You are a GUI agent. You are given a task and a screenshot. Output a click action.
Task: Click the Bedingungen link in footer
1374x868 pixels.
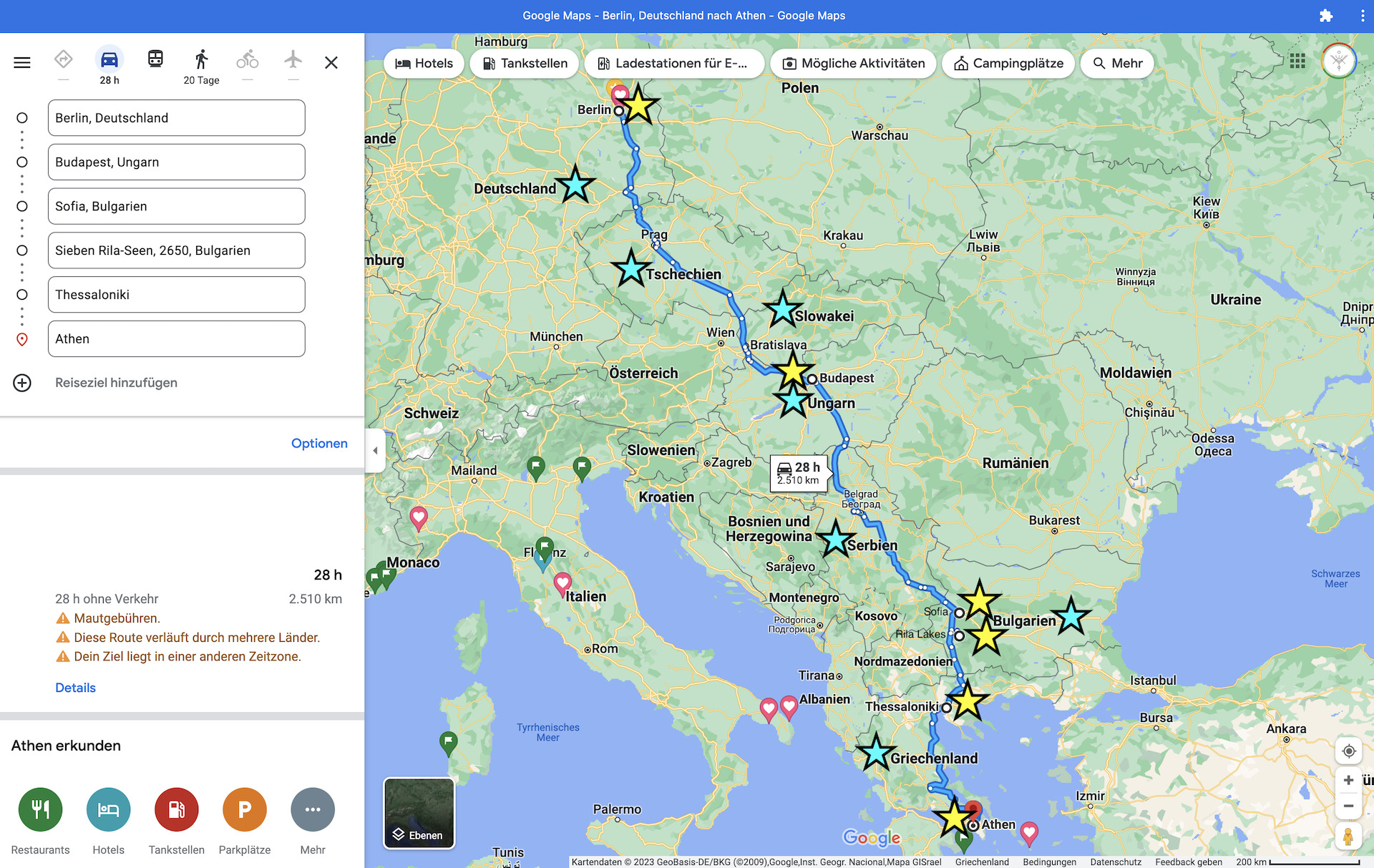pyautogui.click(x=1049, y=862)
